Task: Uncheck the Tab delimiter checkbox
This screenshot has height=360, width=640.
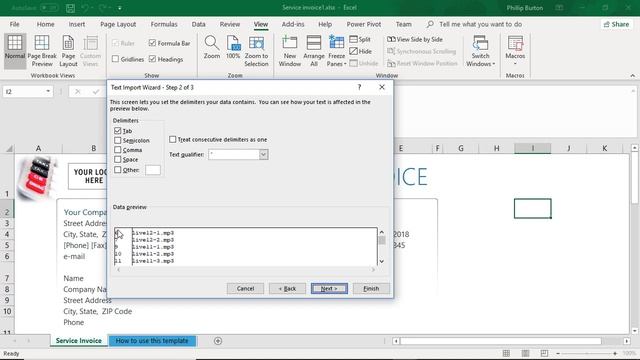Action: (x=118, y=131)
